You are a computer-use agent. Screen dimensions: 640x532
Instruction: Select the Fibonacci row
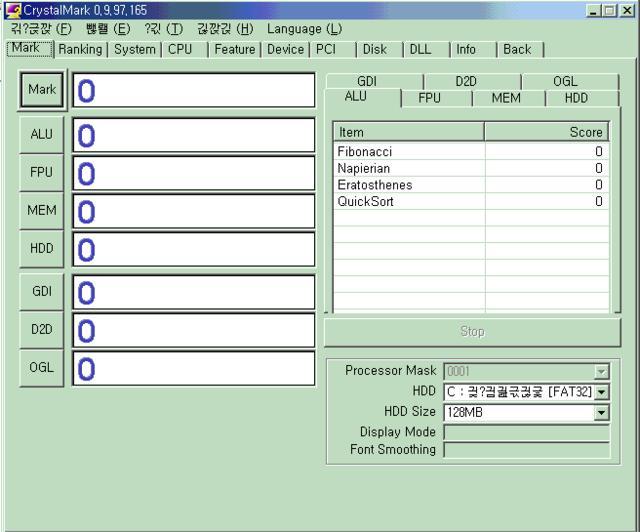[471, 151]
